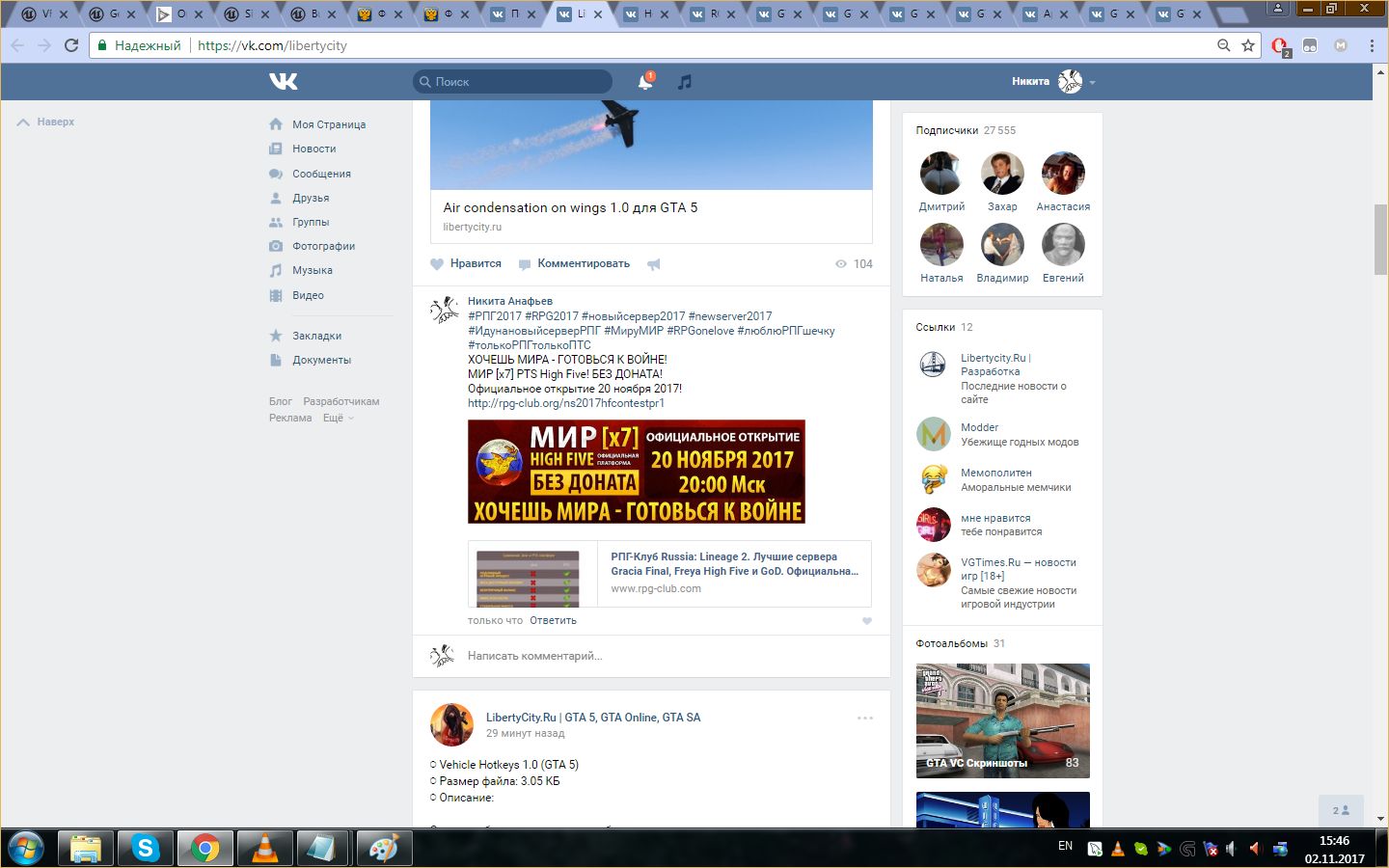Click the megaphone share icon under the post

(x=654, y=264)
